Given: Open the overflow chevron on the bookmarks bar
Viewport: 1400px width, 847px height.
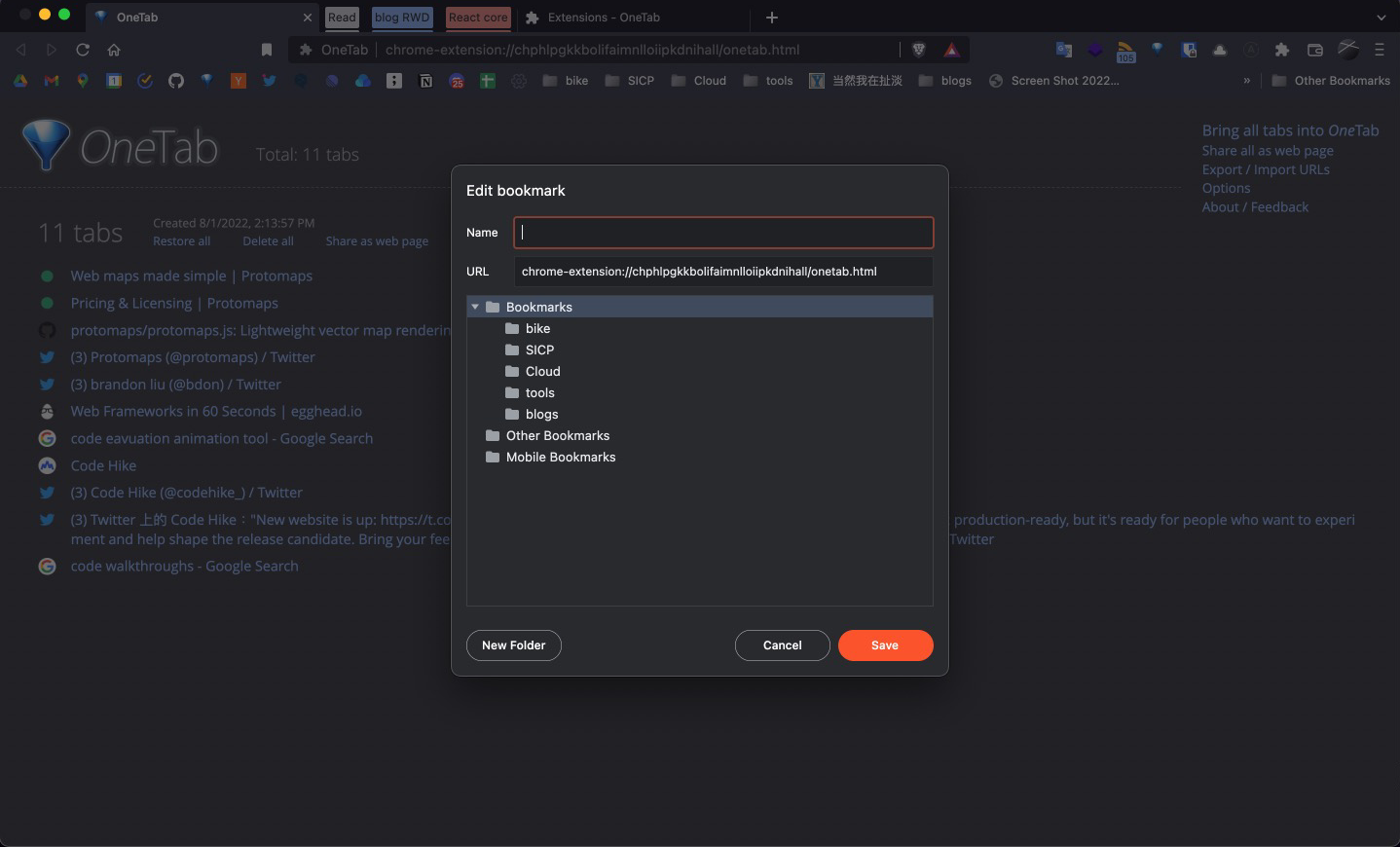Looking at the screenshot, I should click(x=1247, y=81).
